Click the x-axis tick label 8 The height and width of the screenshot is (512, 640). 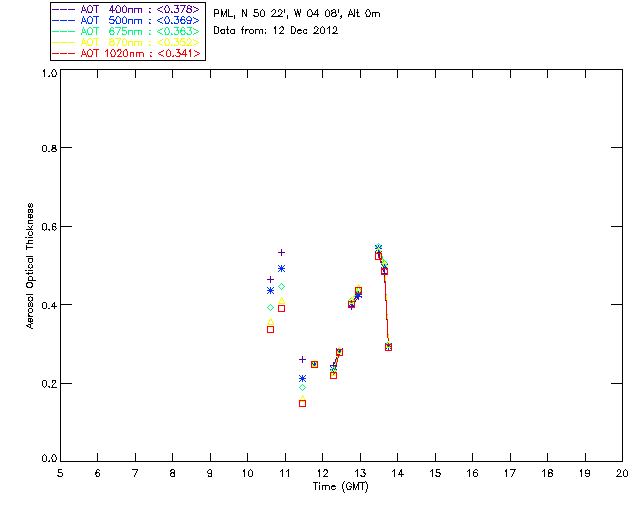[173, 473]
